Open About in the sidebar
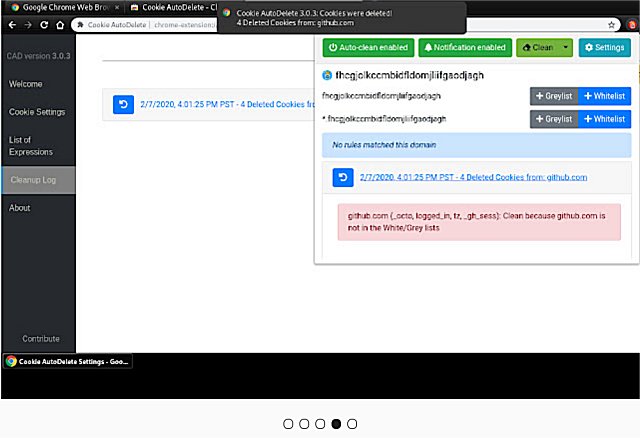This screenshot has height=438, width=640. click(x=20, y=208)
